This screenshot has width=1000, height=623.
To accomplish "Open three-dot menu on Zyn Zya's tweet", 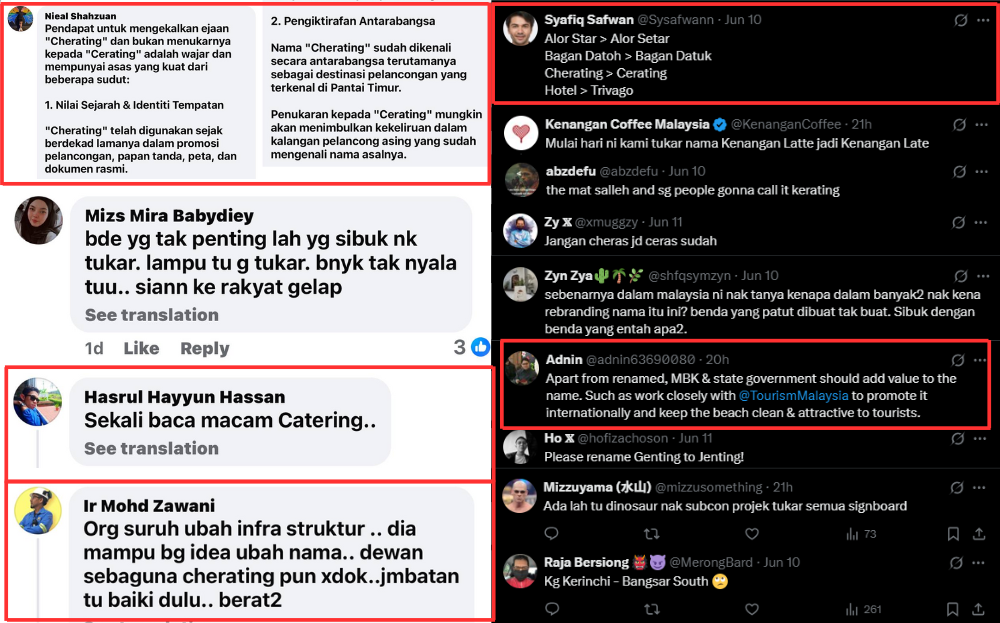I will pos(983,276).
